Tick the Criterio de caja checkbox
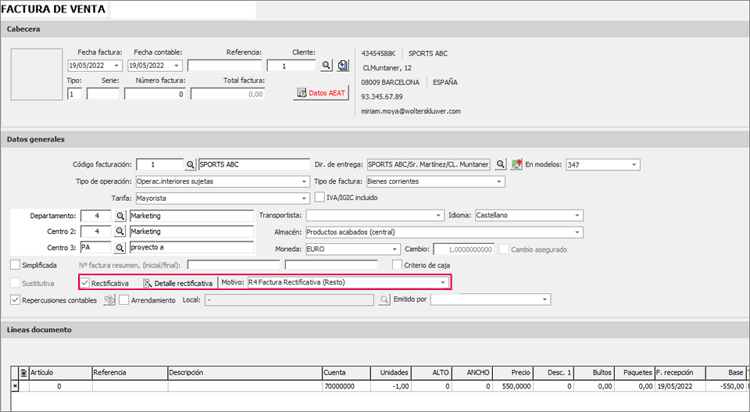The width and height of the screenshot is (750, 412). tap(397, 265)
